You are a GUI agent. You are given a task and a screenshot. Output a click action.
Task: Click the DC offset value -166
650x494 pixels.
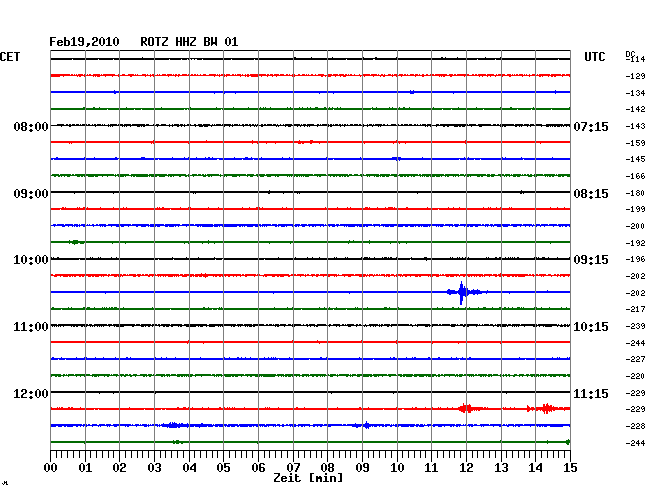[635, 177]
